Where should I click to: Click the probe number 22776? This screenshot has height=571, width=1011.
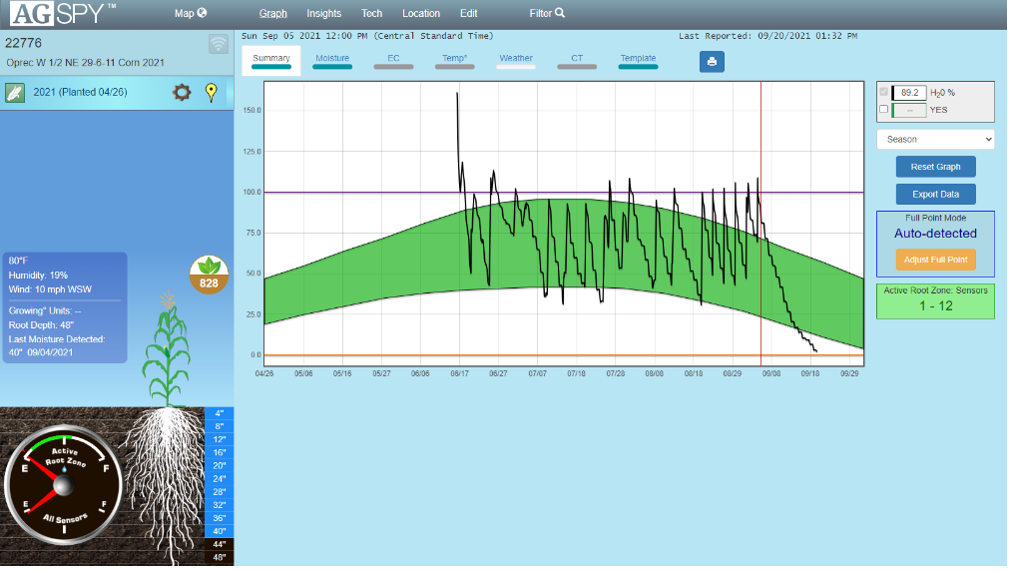pyautogui.click(x=24, y=43)
